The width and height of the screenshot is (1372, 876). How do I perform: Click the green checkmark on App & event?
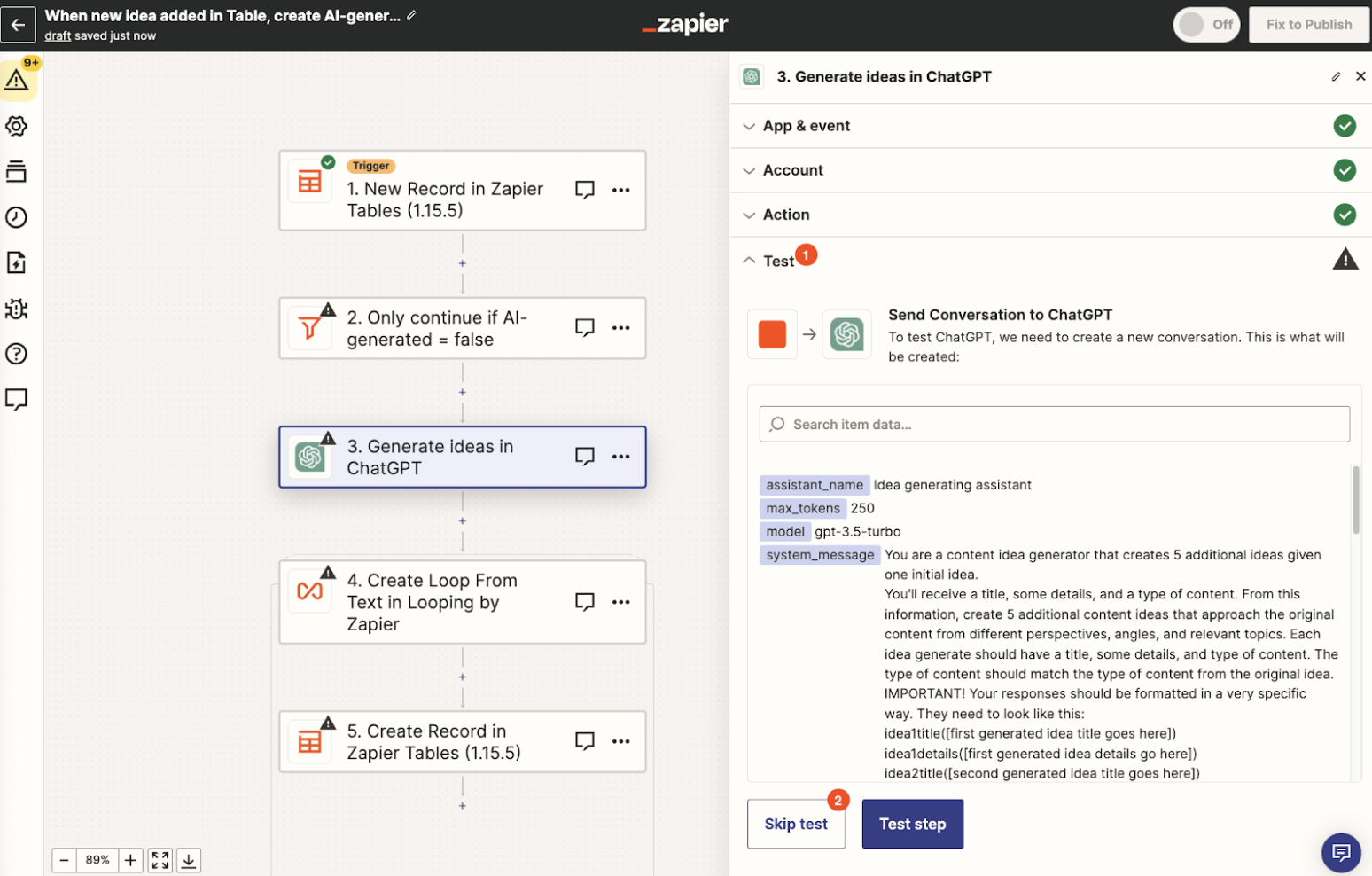(x=1345, y=126)
